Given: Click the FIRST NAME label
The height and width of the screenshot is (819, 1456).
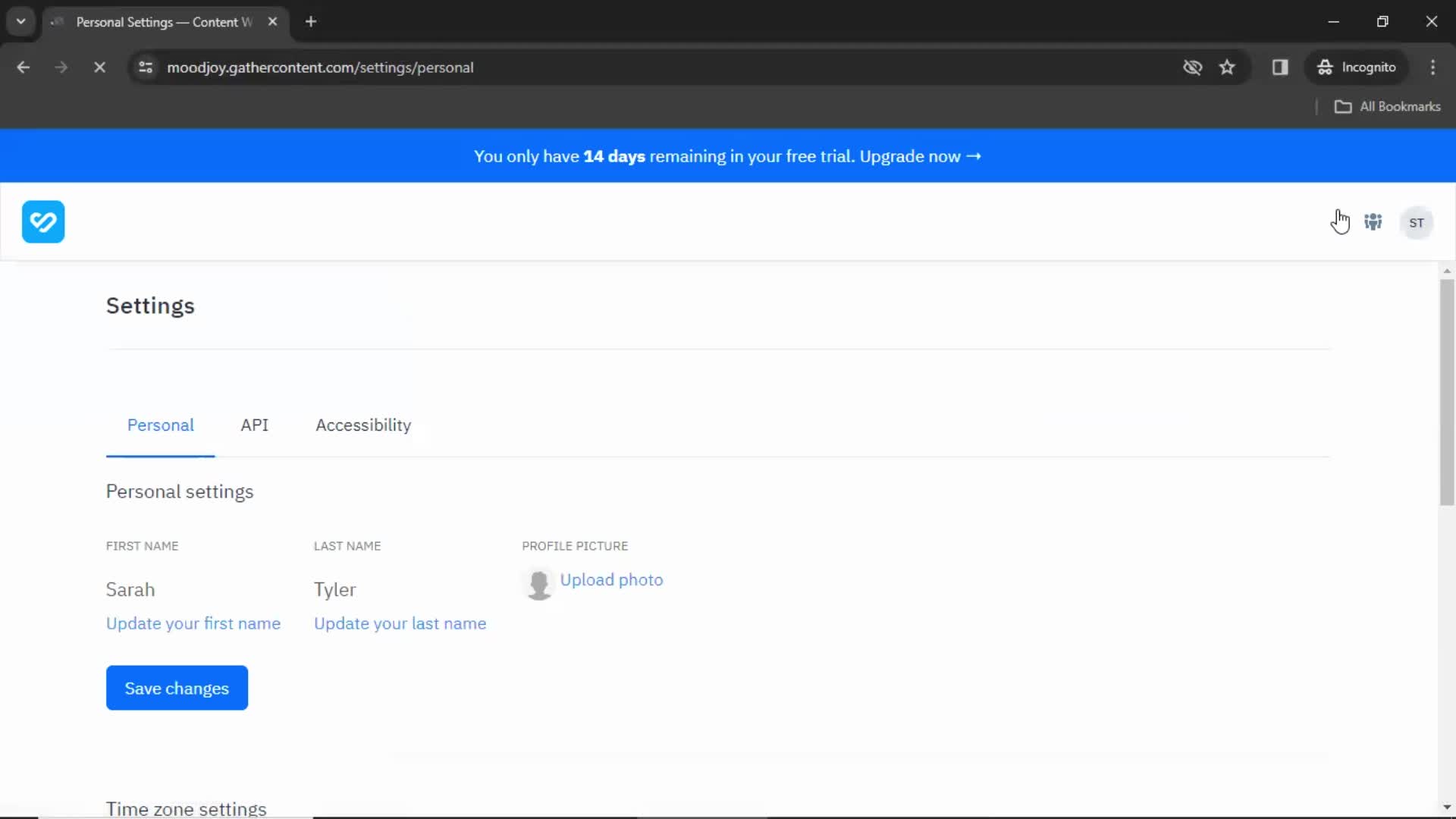Looking at the screenshot, I should 143,546.
